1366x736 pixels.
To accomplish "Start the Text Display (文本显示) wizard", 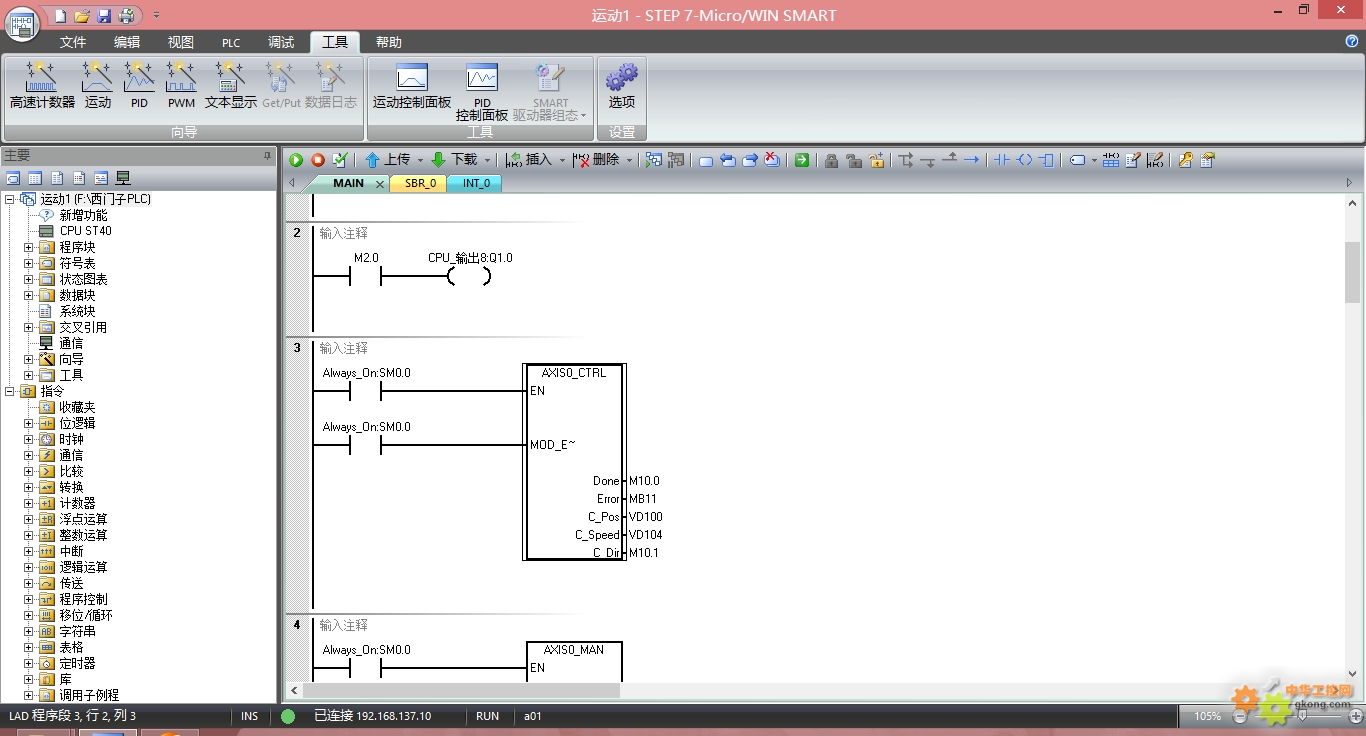I will point(231,85).
